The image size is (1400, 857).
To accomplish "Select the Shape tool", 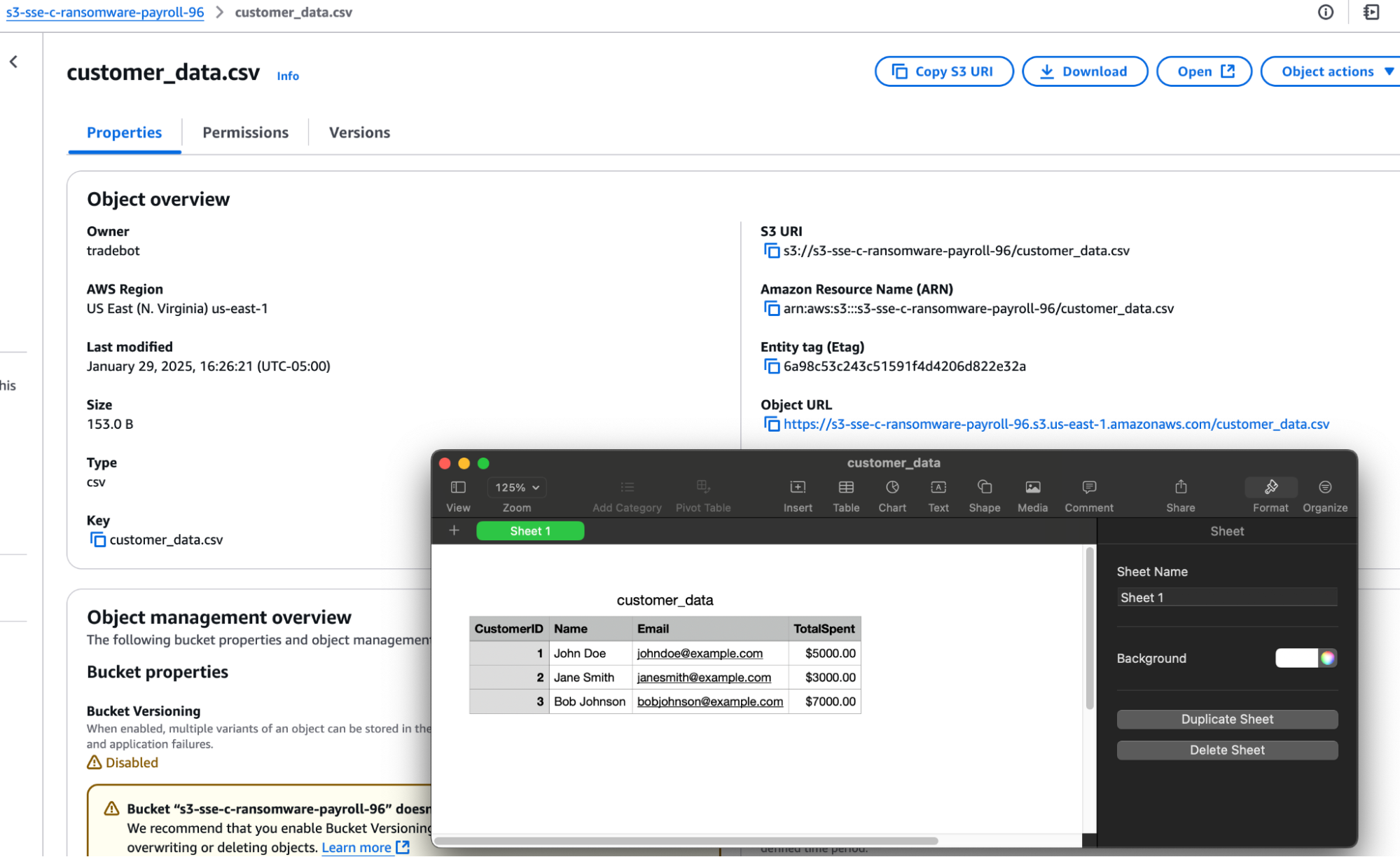I will 984,494.
